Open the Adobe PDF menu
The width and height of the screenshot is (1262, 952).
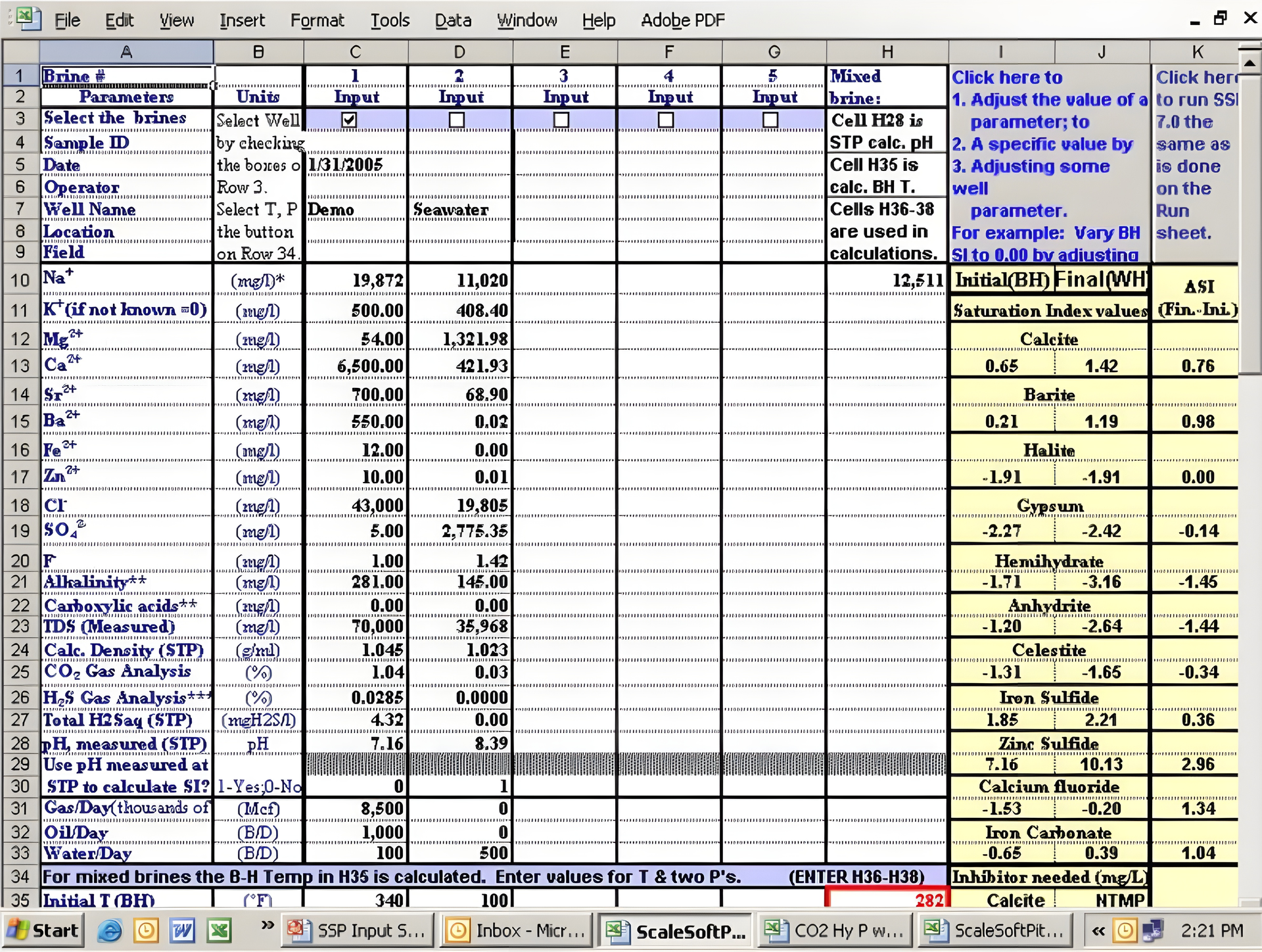(x=683, y=20)
